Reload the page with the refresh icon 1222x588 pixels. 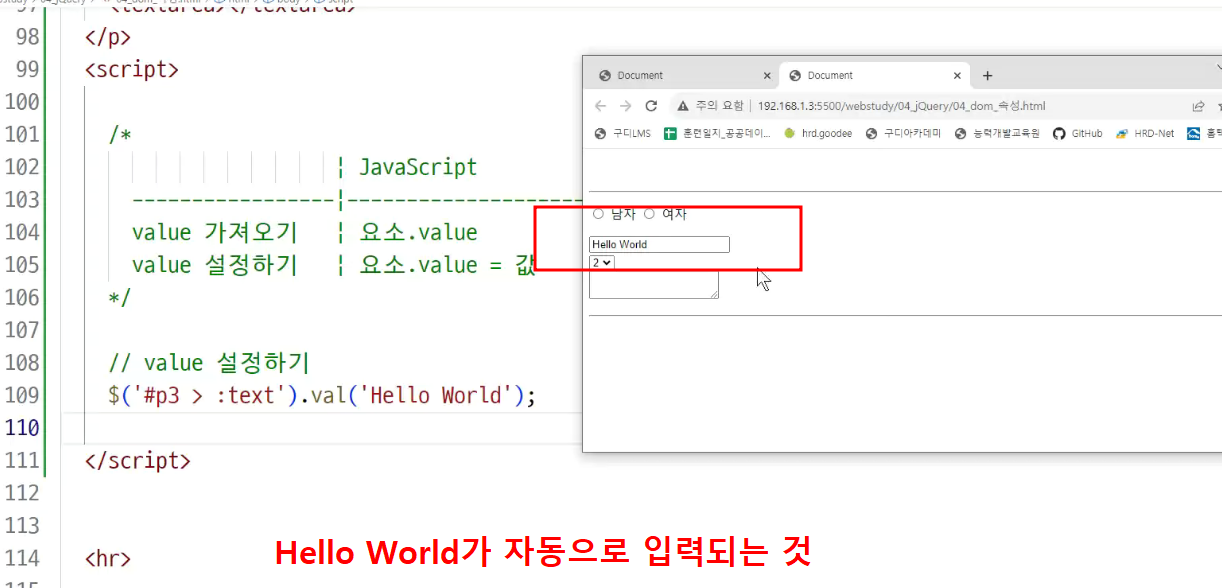651,106
